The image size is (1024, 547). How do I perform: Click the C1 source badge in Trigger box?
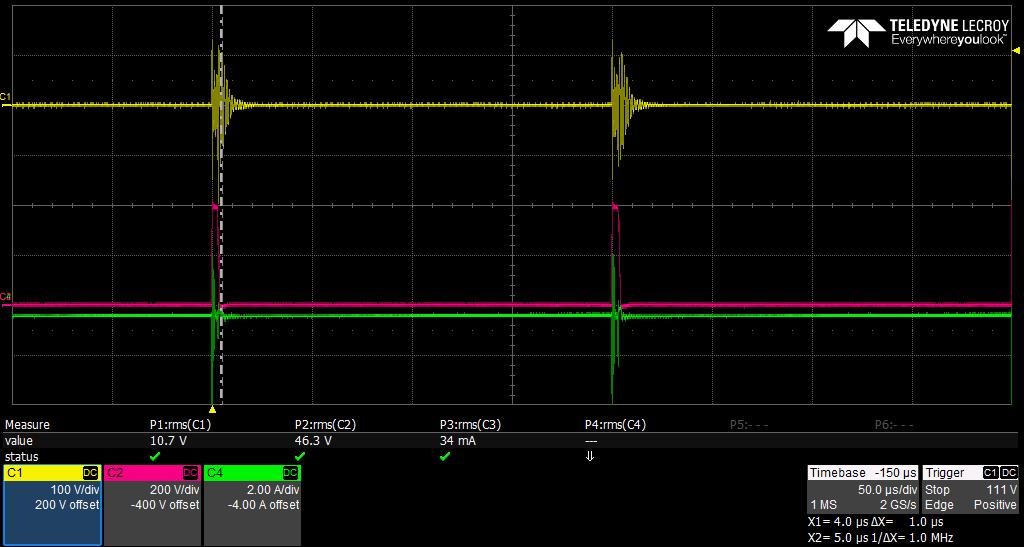pyautogui.click(x=991, y=473)
